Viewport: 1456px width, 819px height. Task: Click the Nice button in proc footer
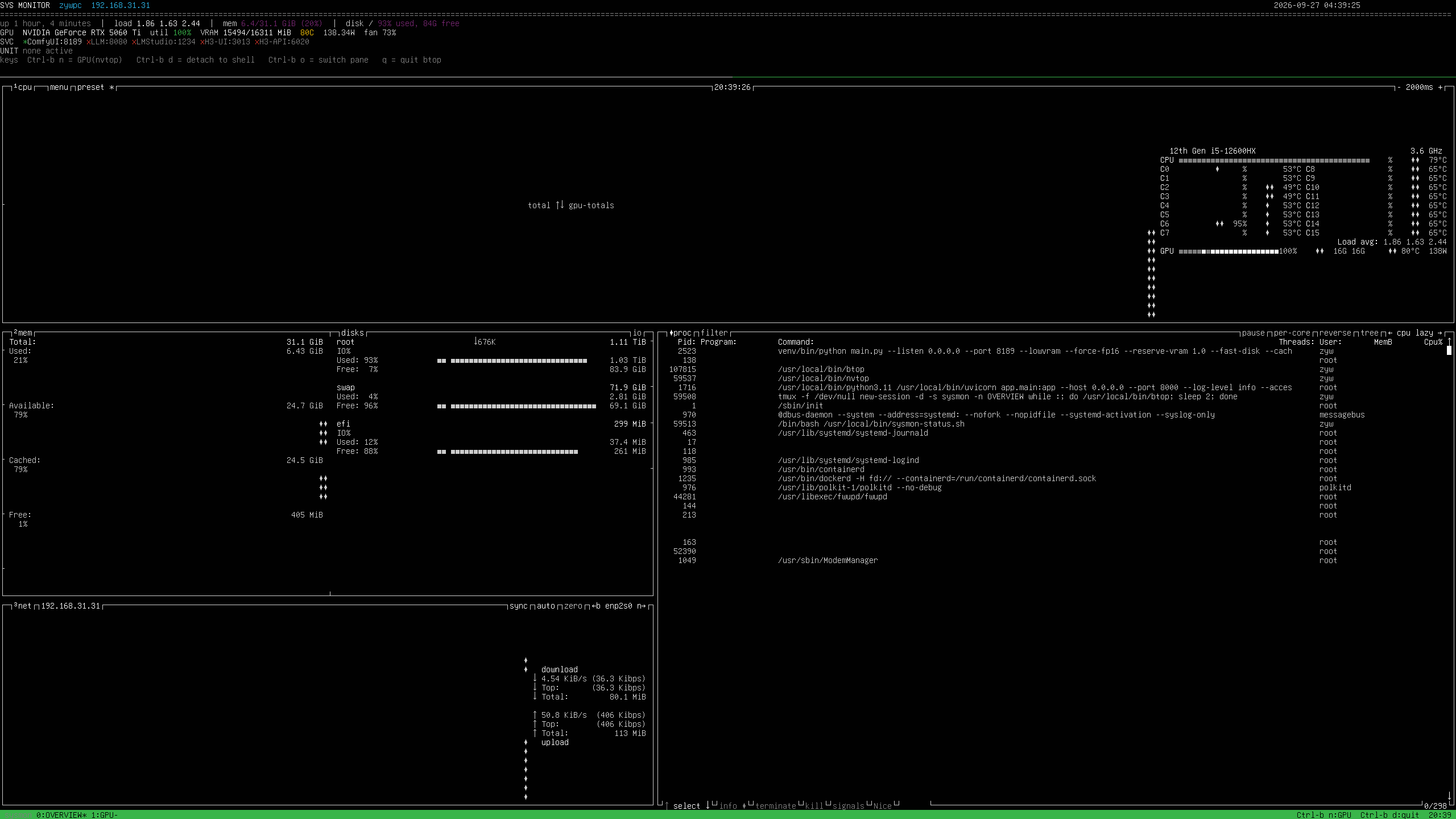(883, 806)
